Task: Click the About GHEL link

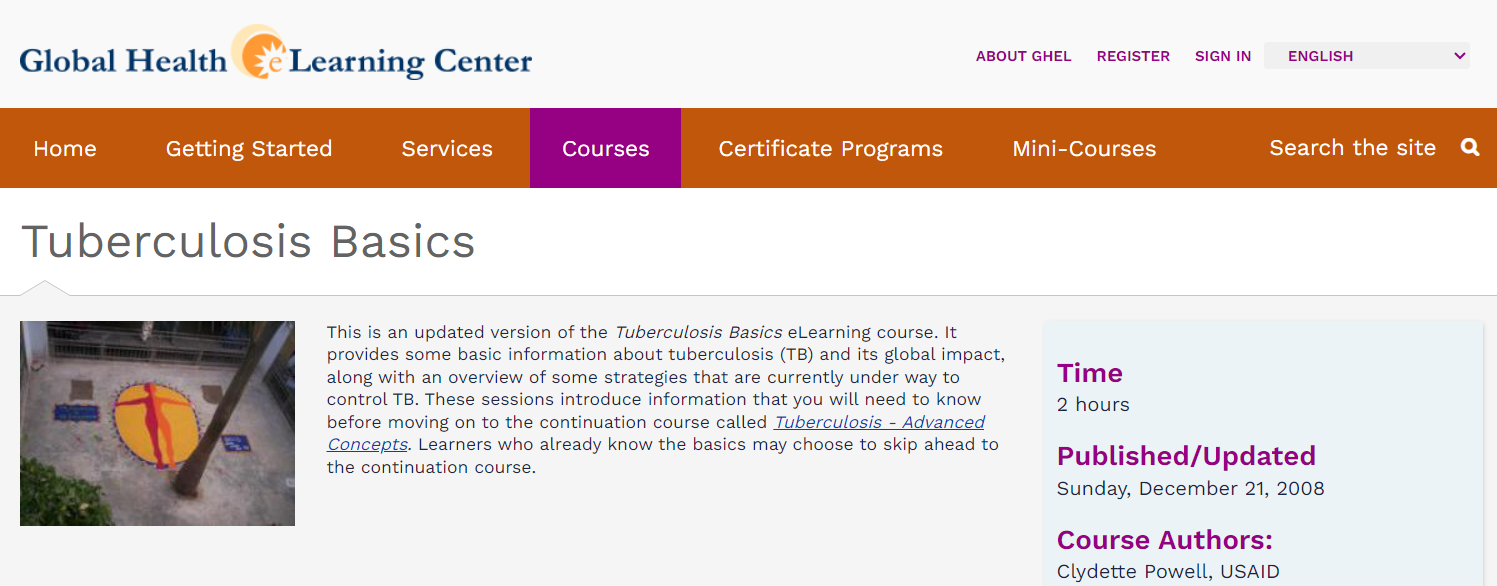Action: (1023, 56)
